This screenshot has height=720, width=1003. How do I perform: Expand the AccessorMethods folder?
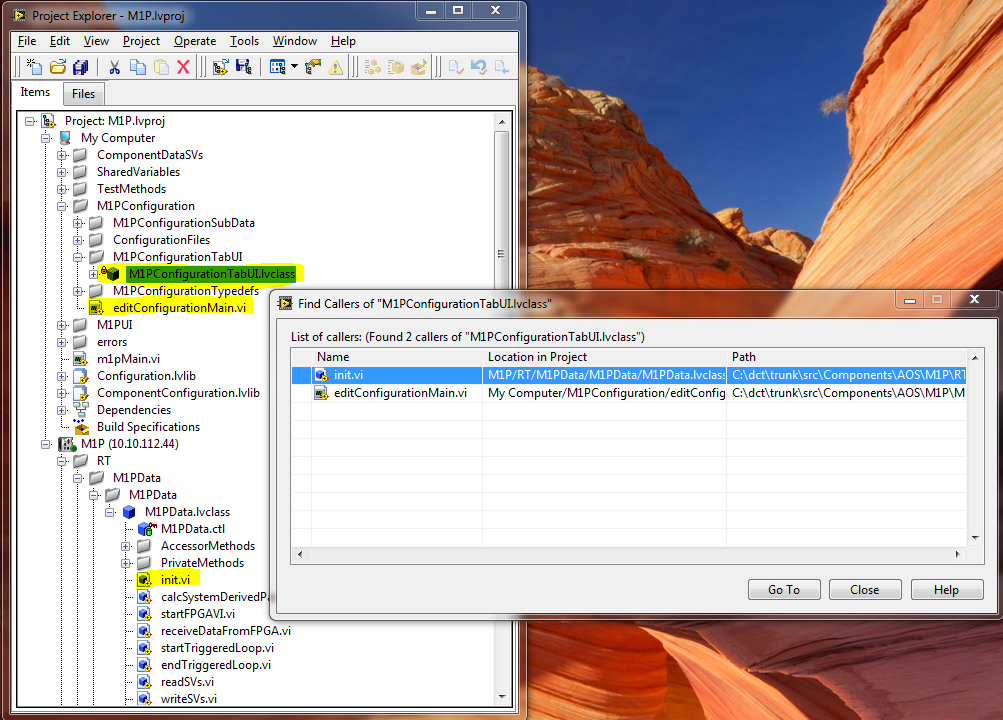pyautogui.click(x=126, y=546)
